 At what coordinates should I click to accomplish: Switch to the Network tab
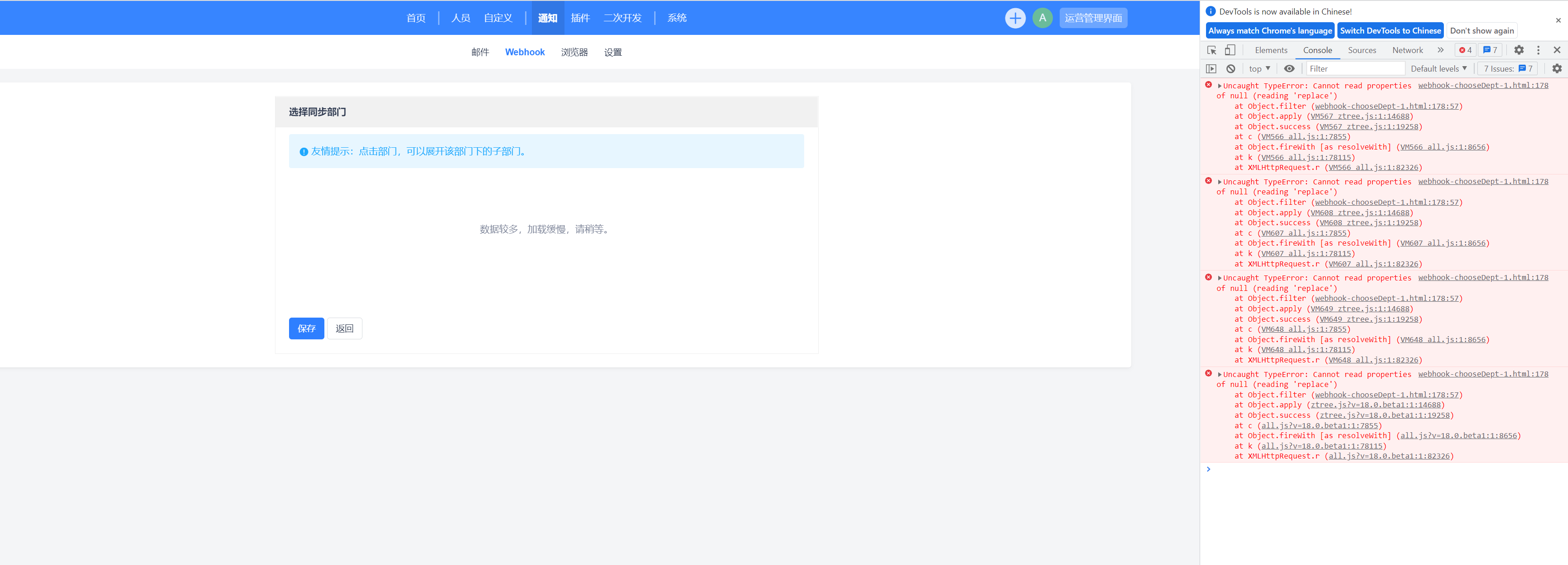pyautogui.click(x=1407, y=50)
